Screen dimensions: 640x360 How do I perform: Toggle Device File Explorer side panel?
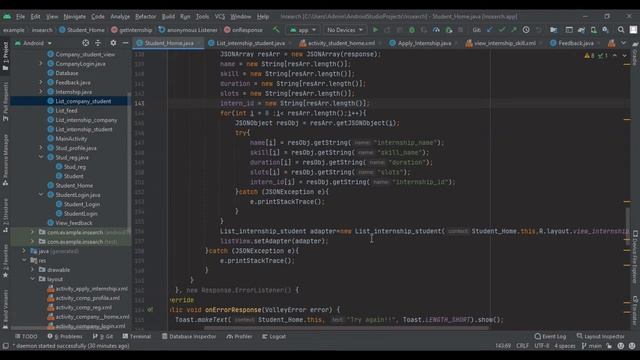point(635,257)
